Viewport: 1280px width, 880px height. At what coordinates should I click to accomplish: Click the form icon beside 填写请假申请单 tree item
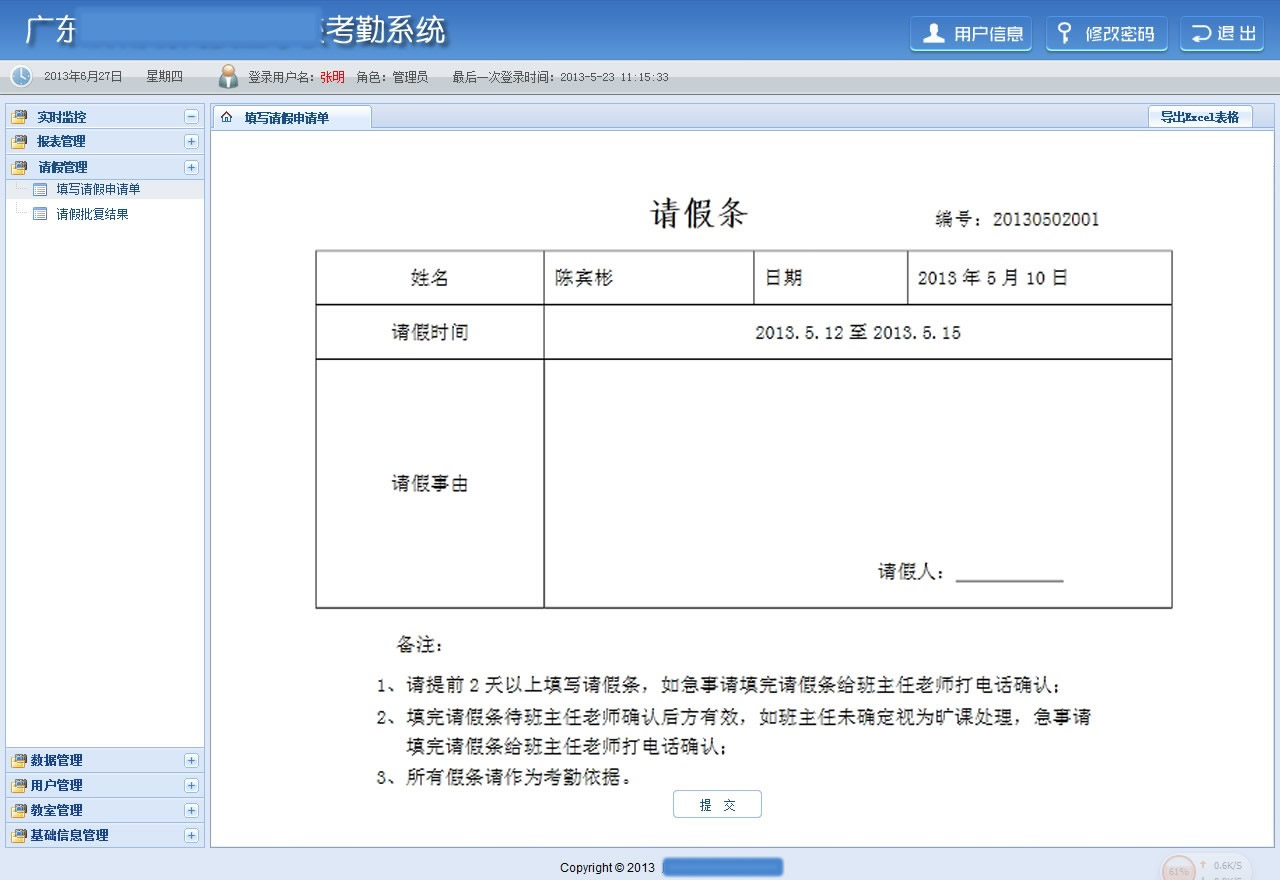tap(40, 189)
